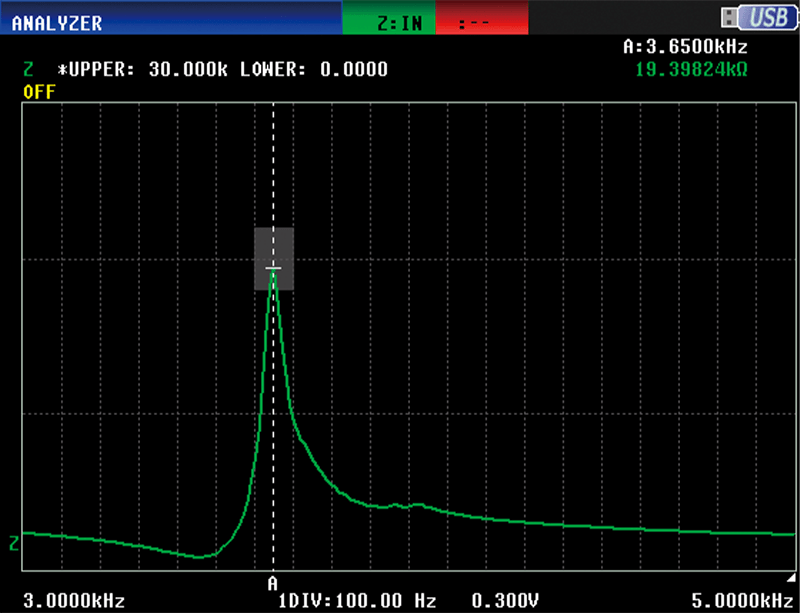800x613 pixels.
Task: Click the A:3.6500kHz cursor frequency readout
Action: [x=684, y=46]
